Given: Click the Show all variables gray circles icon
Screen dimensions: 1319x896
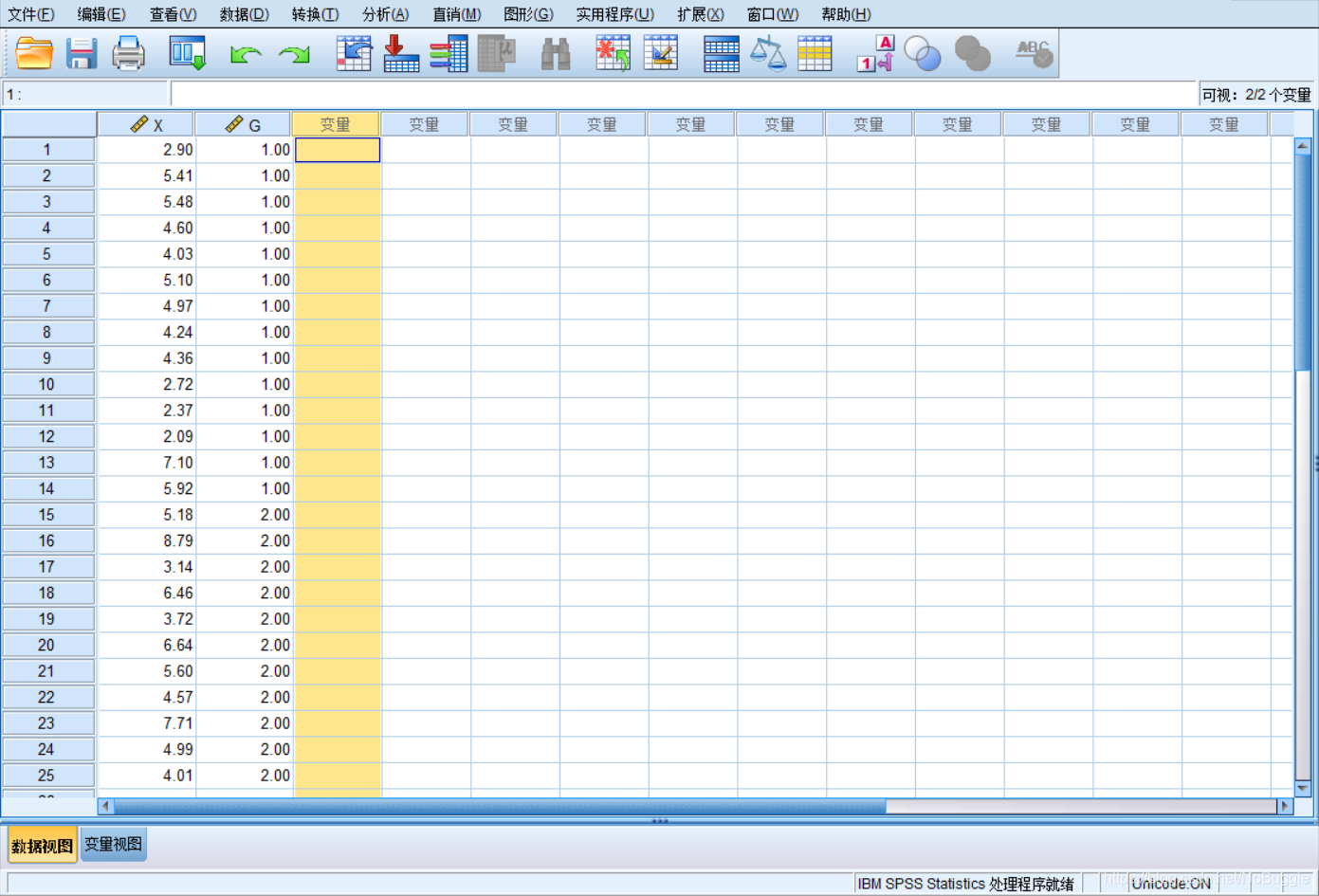Looking at the screenshot, I should point(972,54).
